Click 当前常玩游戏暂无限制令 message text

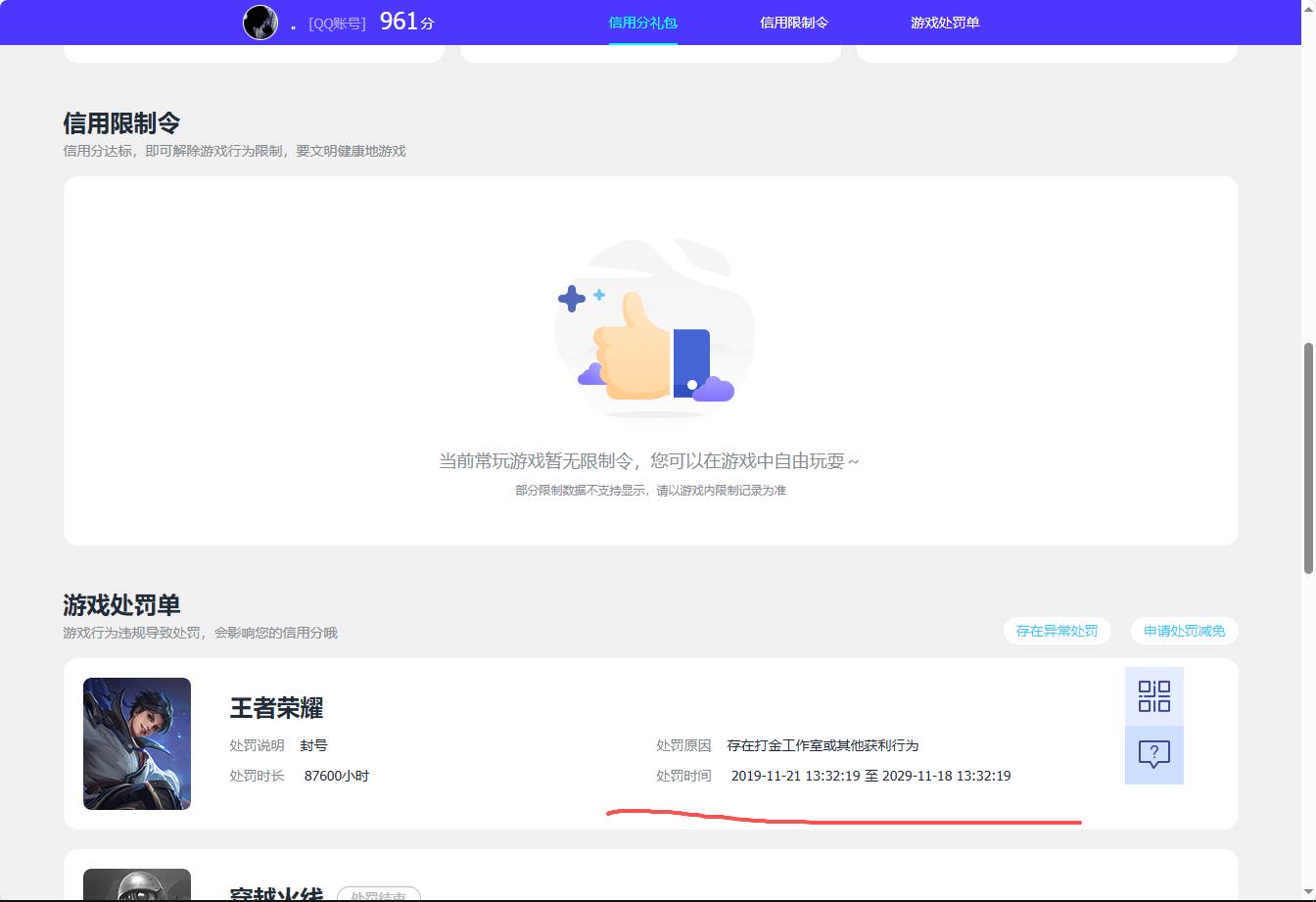coord(649,461)
